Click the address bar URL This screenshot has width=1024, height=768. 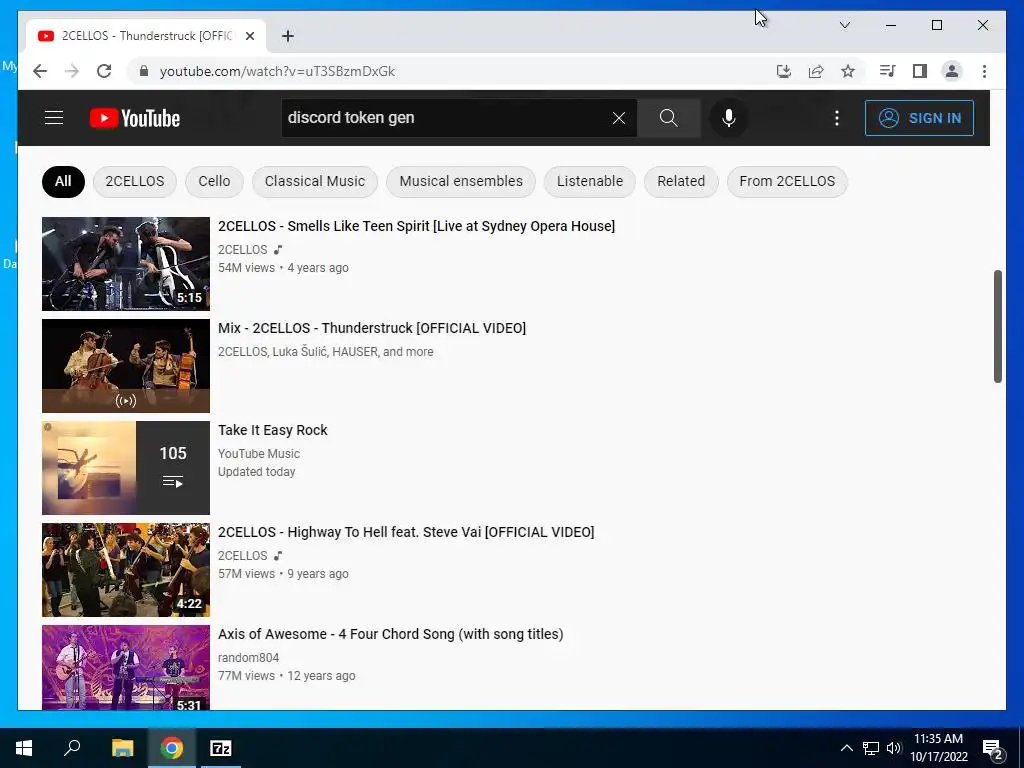click(x=277, y=71)
